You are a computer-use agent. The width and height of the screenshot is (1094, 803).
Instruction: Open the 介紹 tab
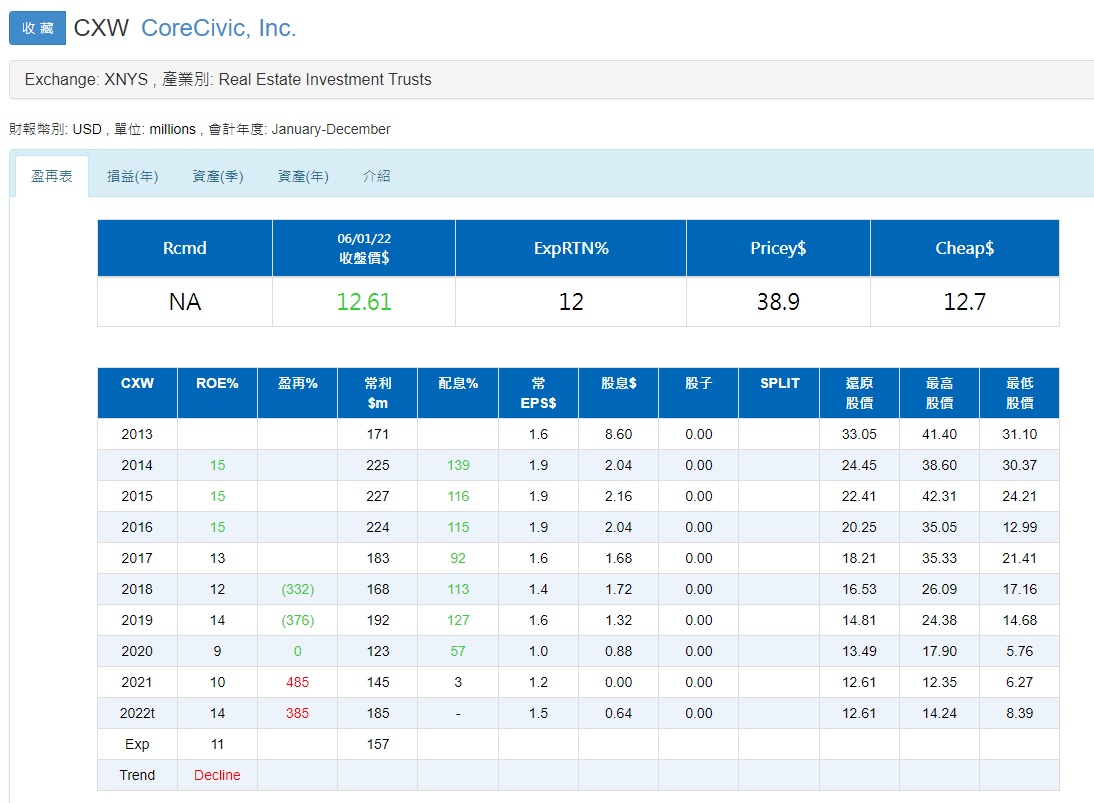click(x=376, y=176)
